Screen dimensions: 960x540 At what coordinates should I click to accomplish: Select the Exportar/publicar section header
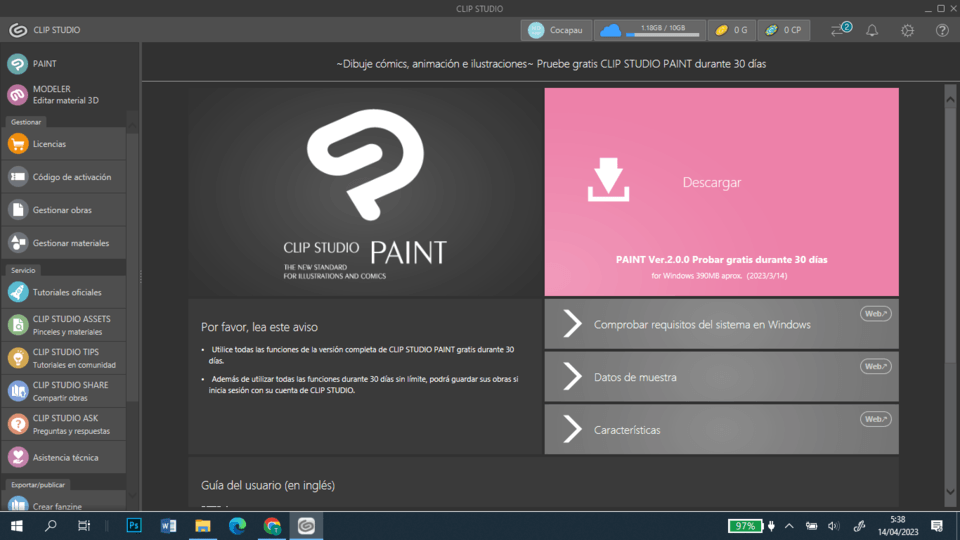[38, 484]
